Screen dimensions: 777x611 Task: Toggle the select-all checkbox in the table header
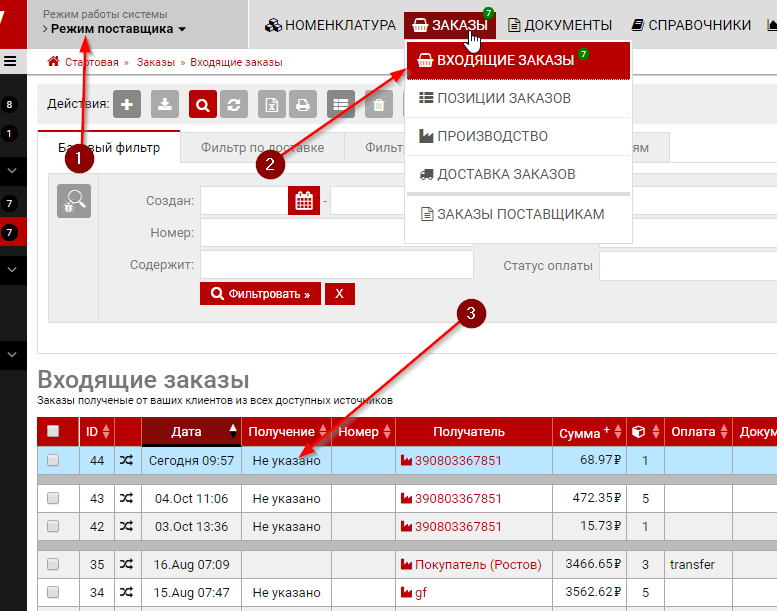pos(53,432)
